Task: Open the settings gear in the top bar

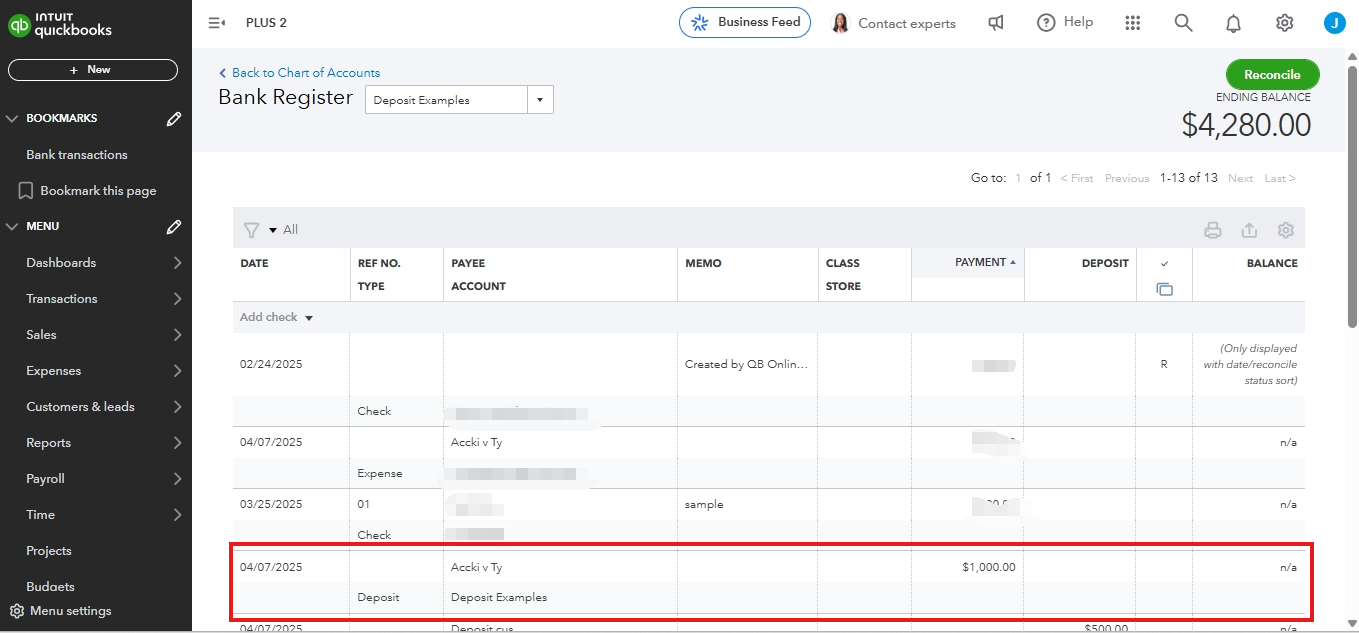Action: [x=1285, y=23]
